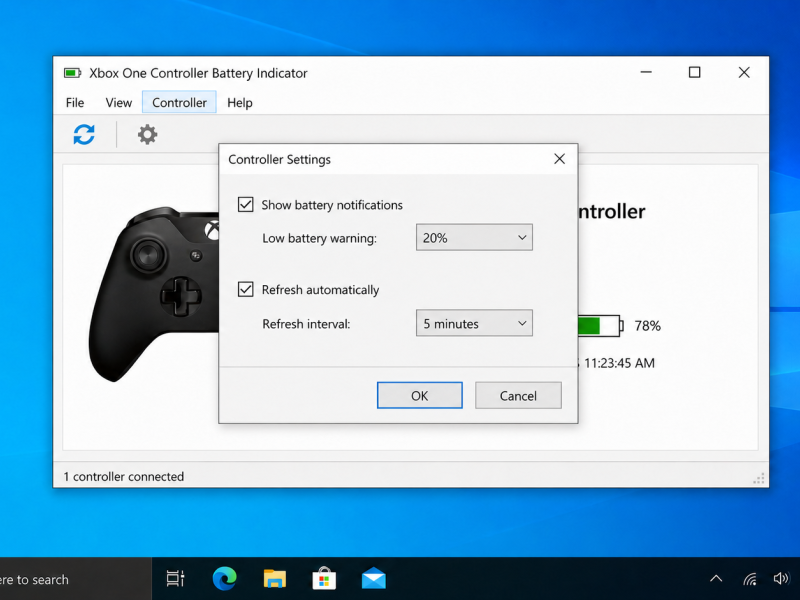
Task: Open Task View on the taskbar
Action: click(x=176, y=579)
